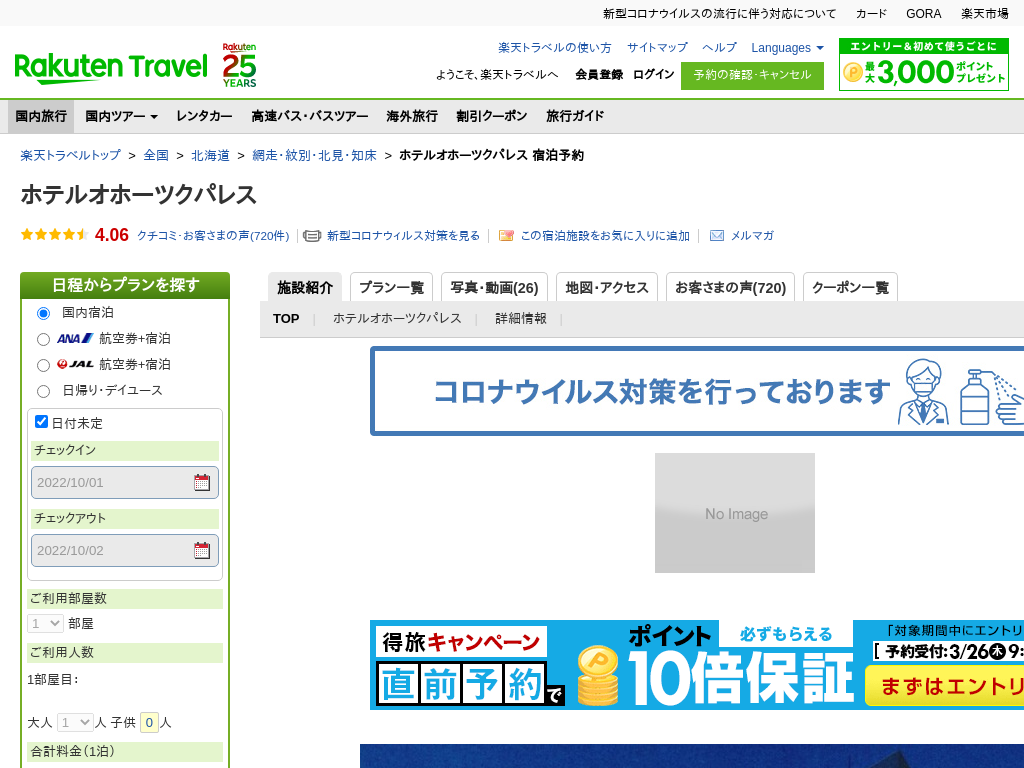
Task: Click the 会員登録 link
Action: pos(599,74)
